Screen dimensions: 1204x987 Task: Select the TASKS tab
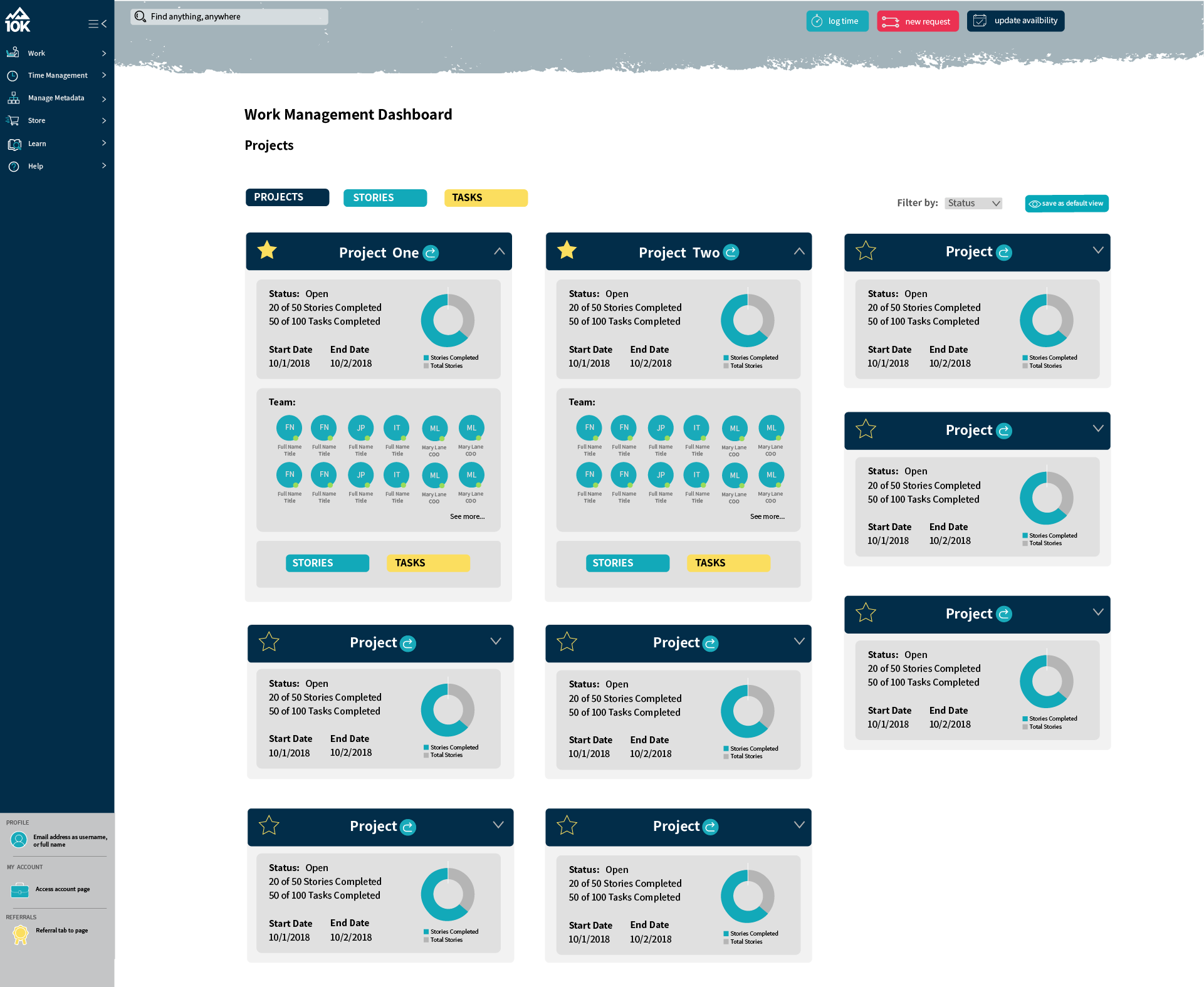486,197
